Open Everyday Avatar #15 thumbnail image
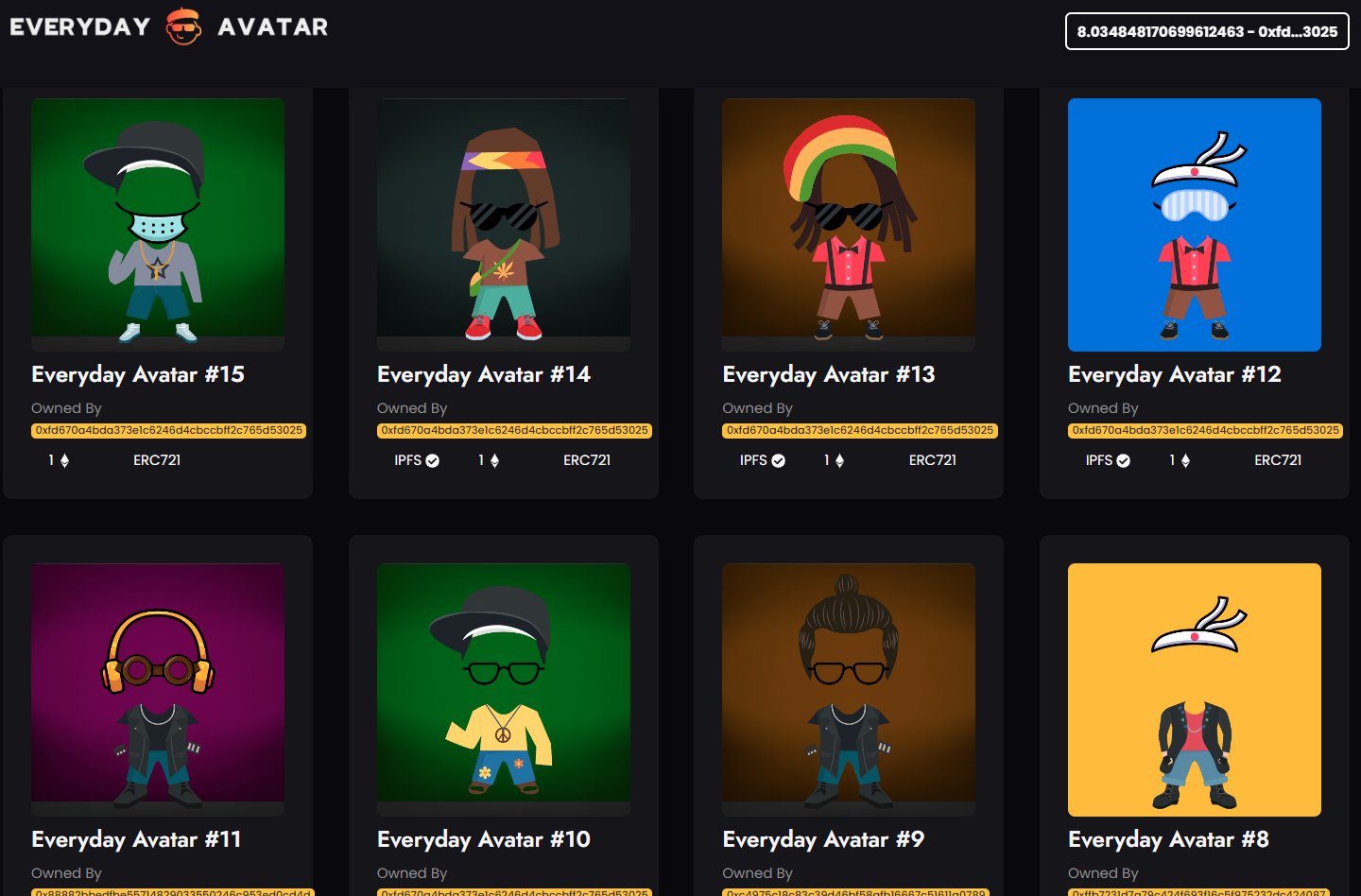The image size is (1361, 896). click(x=158, y=225)
